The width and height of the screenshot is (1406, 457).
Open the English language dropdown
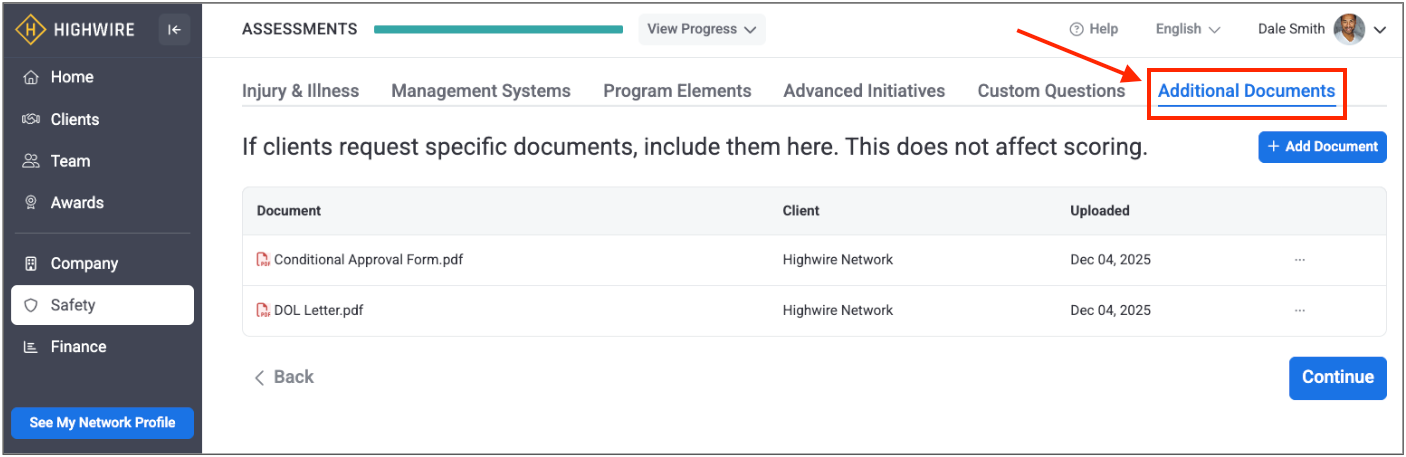click(x=1187, y=29)
